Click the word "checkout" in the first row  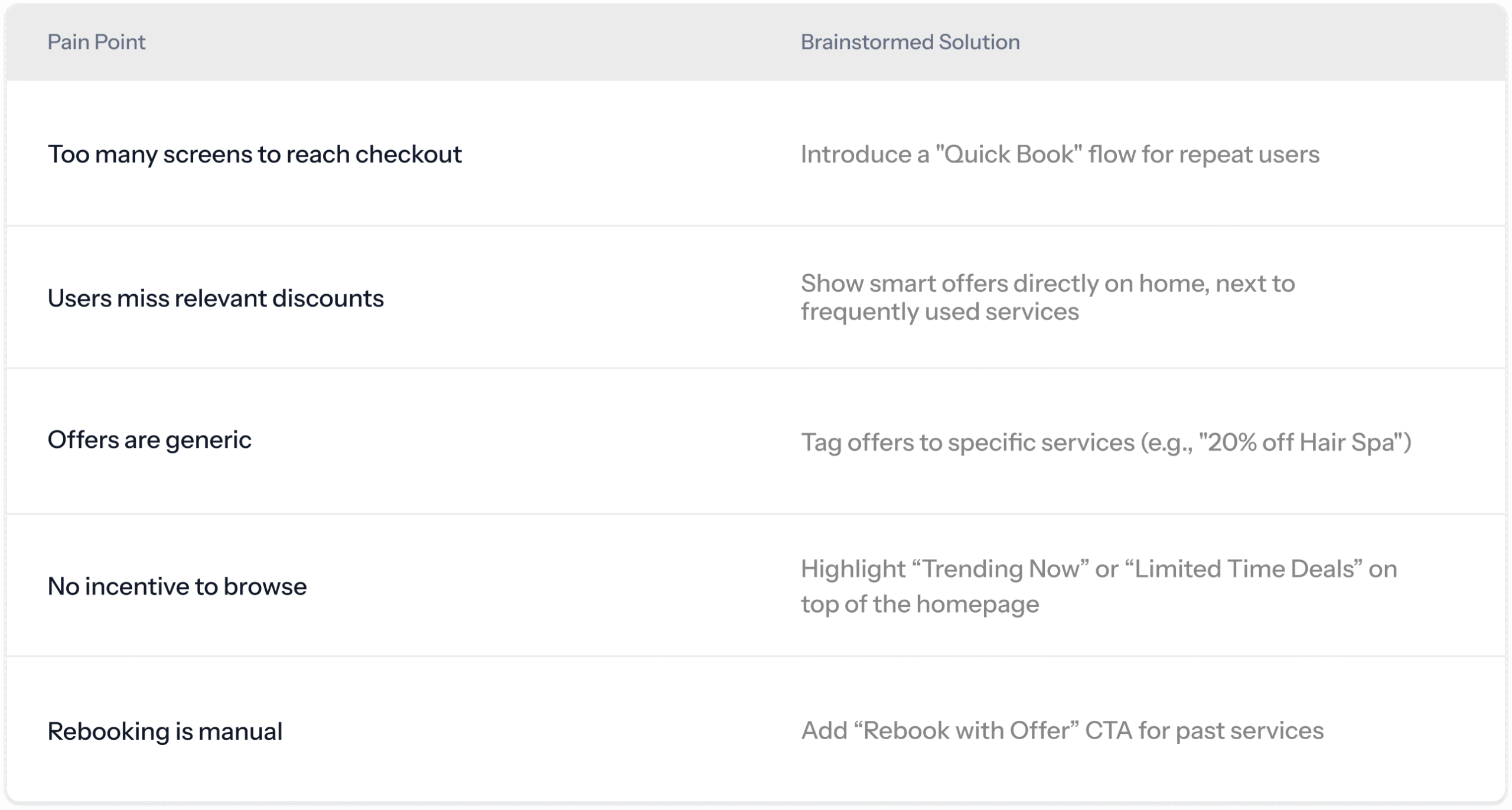(x=408, y=154)
